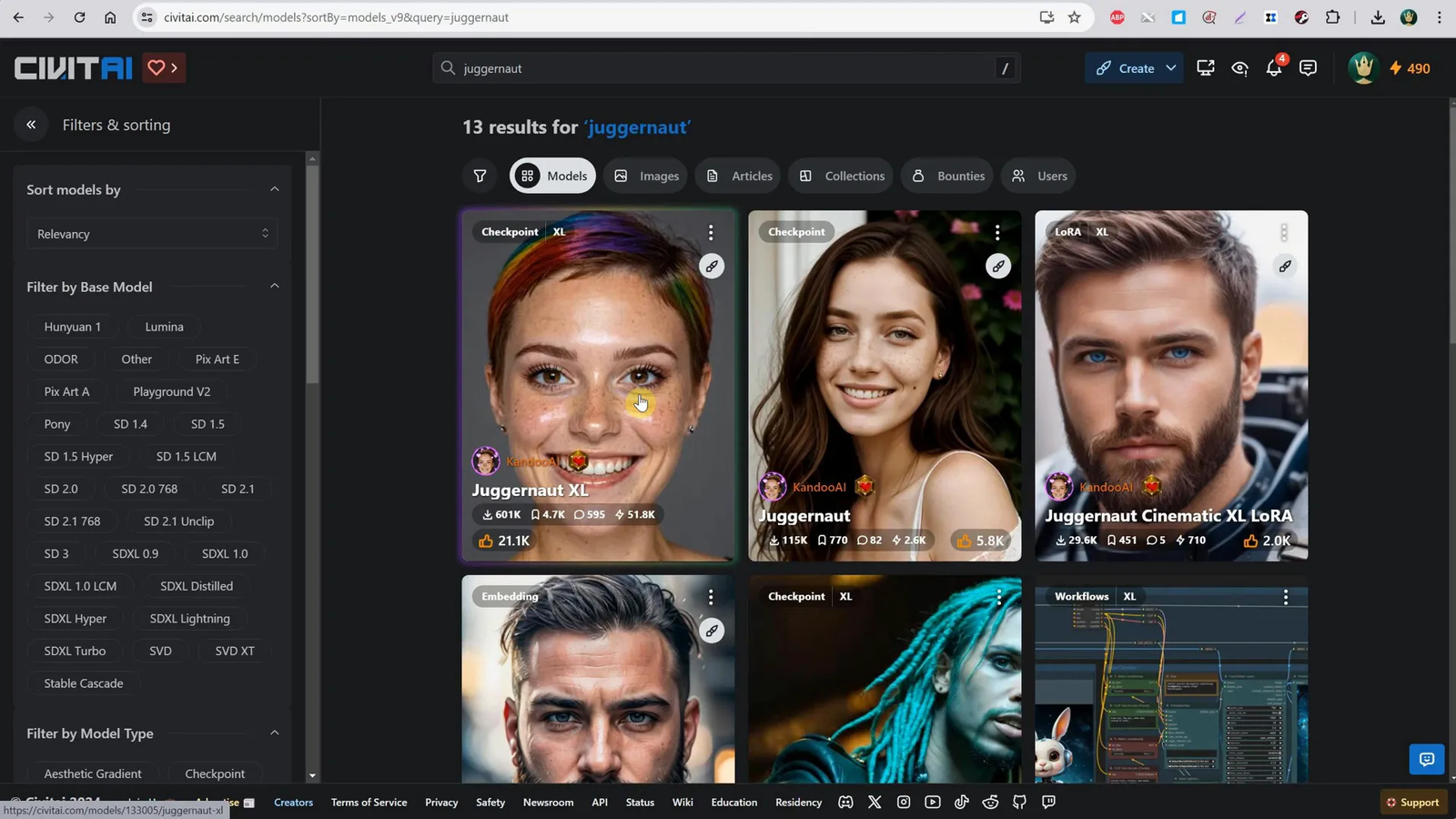Open the Relevancy sort dropdown
1456x819 pixels.
coord(152,234)
